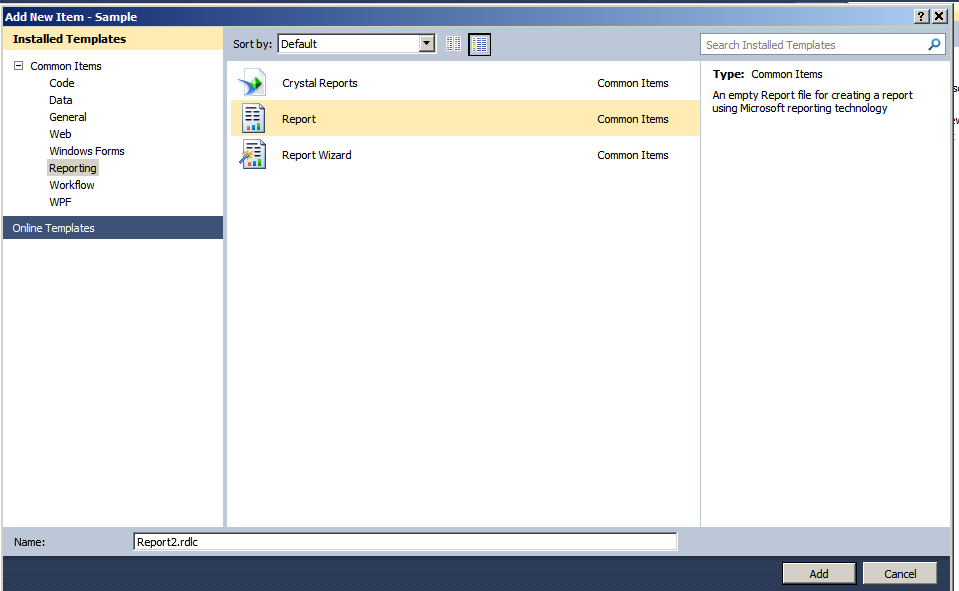Switch to medium icons list view

(x=480, y=44)
